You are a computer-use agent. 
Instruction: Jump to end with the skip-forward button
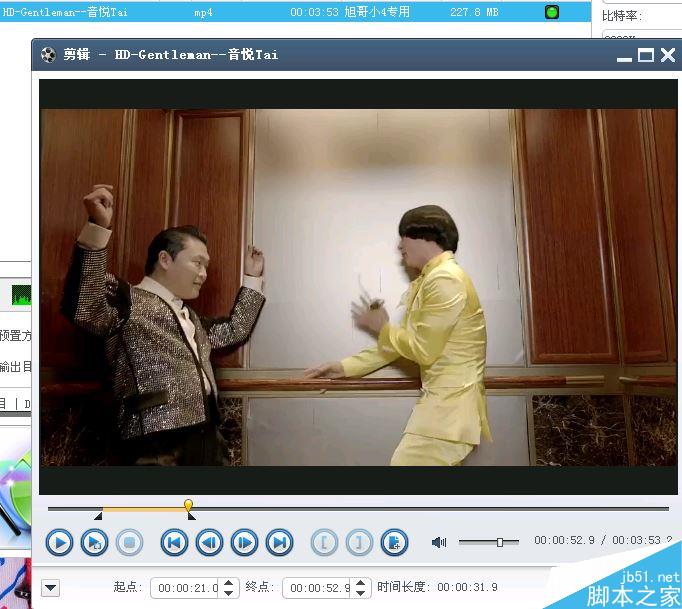pyautogui.click(x=280, y=542)
